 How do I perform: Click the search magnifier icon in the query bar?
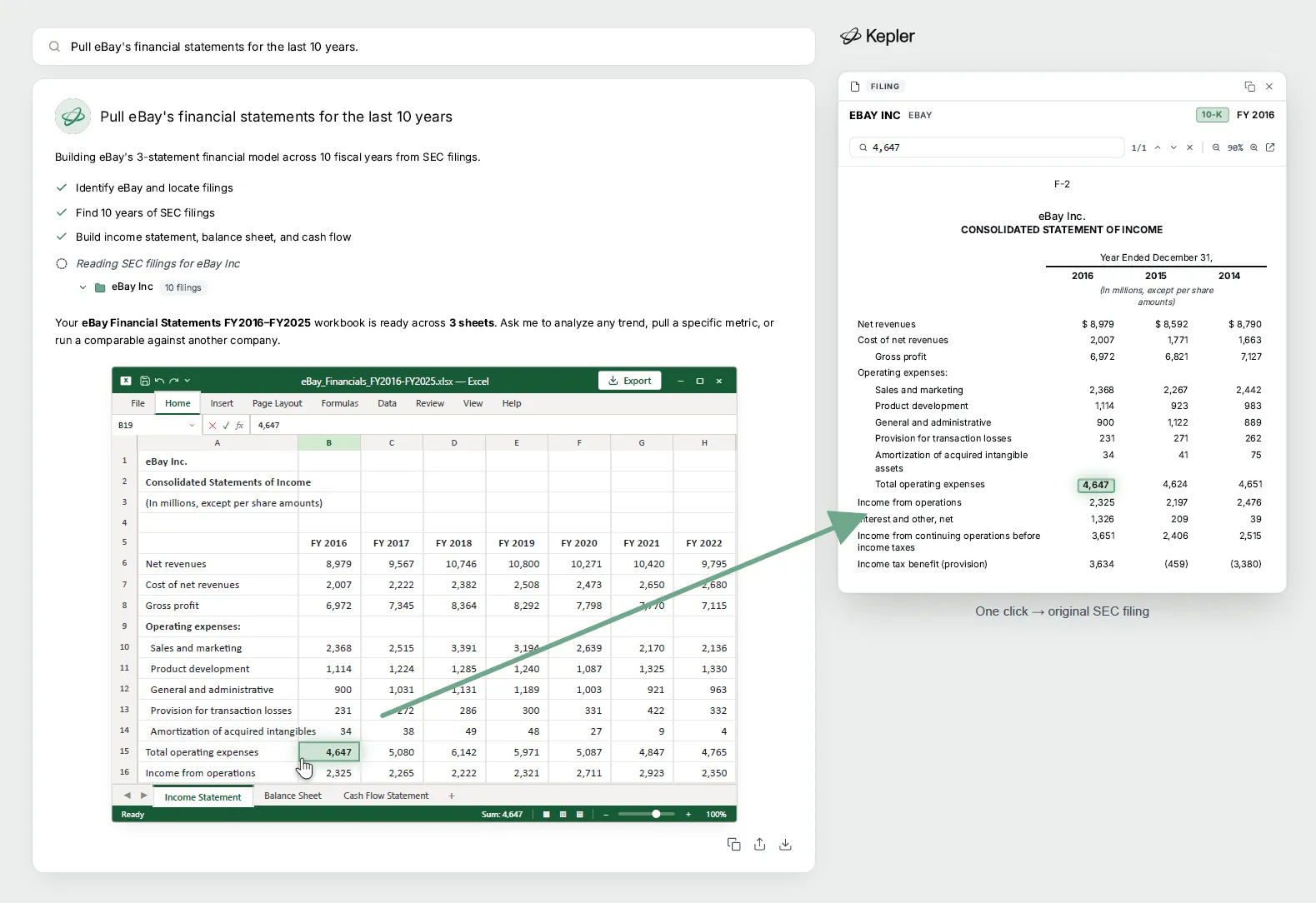click(54, 47)
